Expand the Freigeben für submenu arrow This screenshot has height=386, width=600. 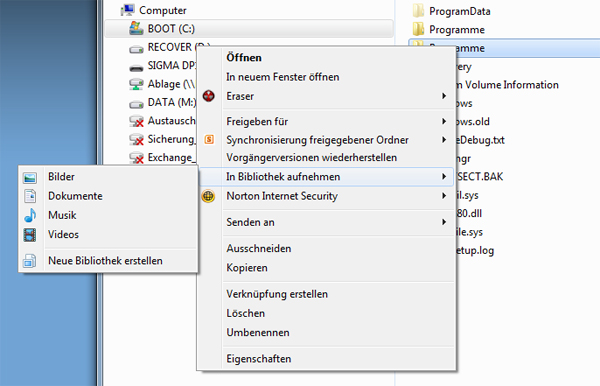pyautogui.click(x=444, y=121)
